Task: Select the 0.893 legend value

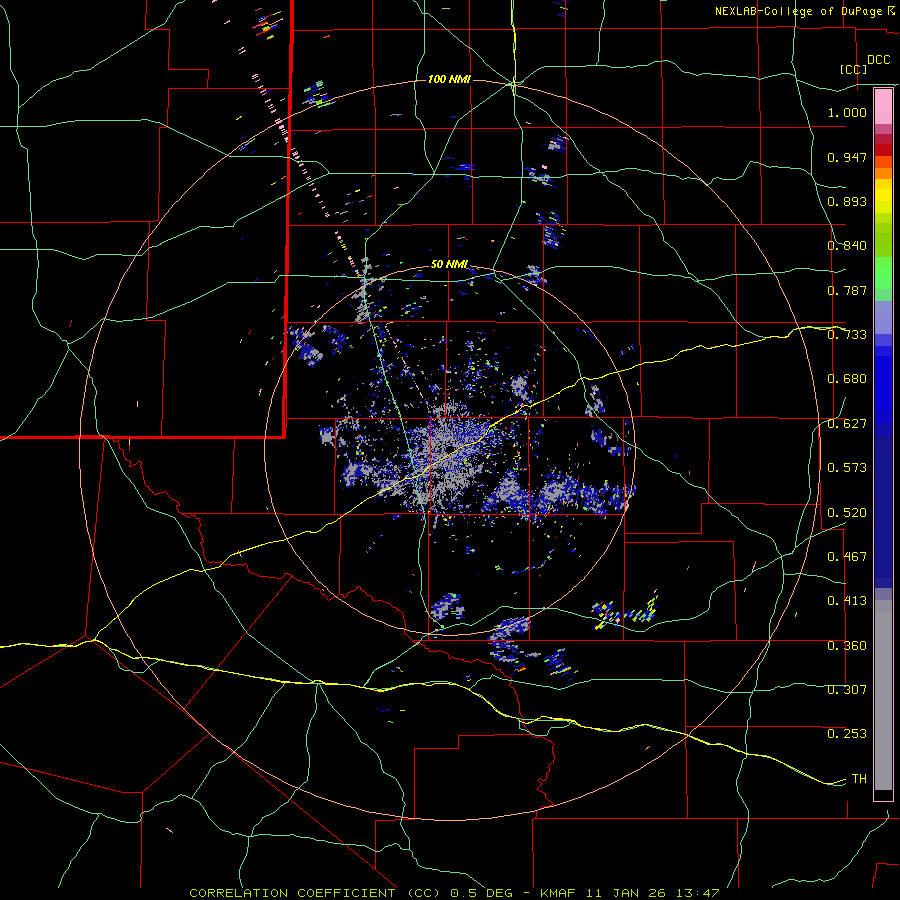Action: point(847,201)
